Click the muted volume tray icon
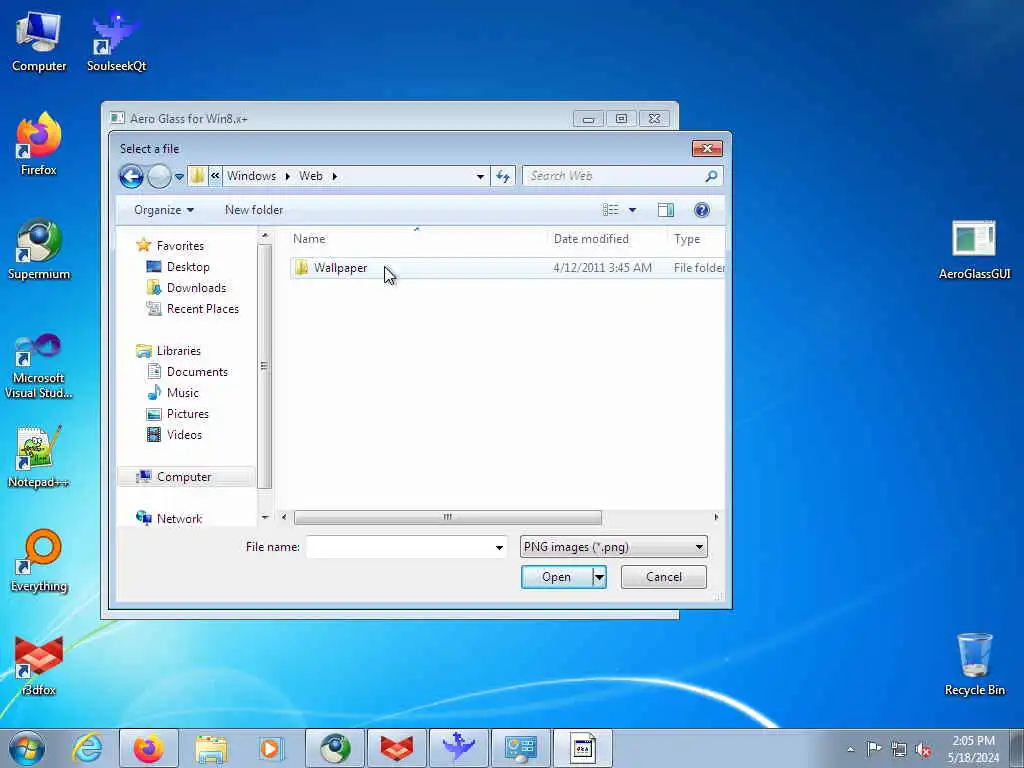 click(x=923, y=749)
